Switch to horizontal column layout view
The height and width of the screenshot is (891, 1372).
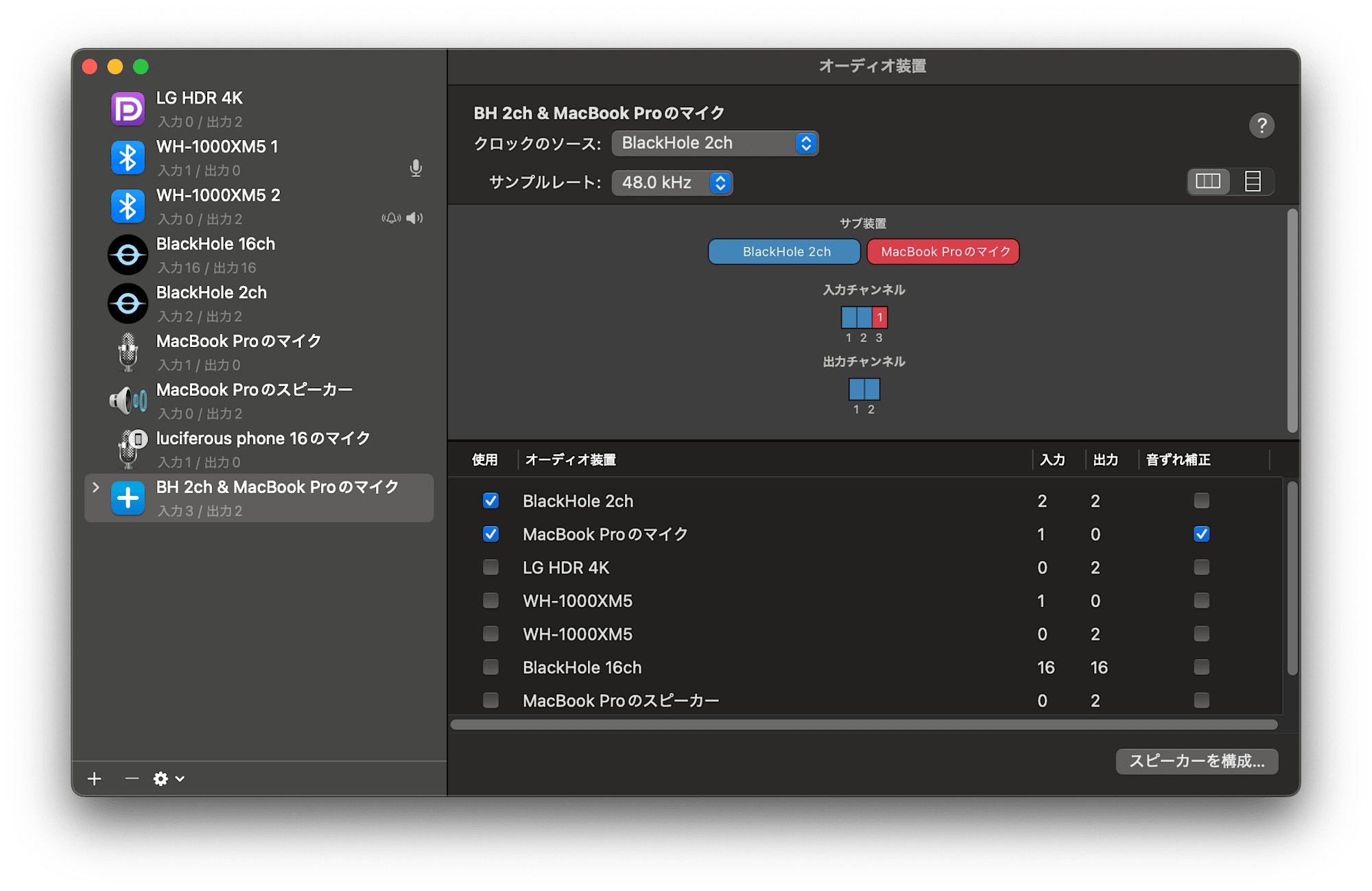point(1208,182)
